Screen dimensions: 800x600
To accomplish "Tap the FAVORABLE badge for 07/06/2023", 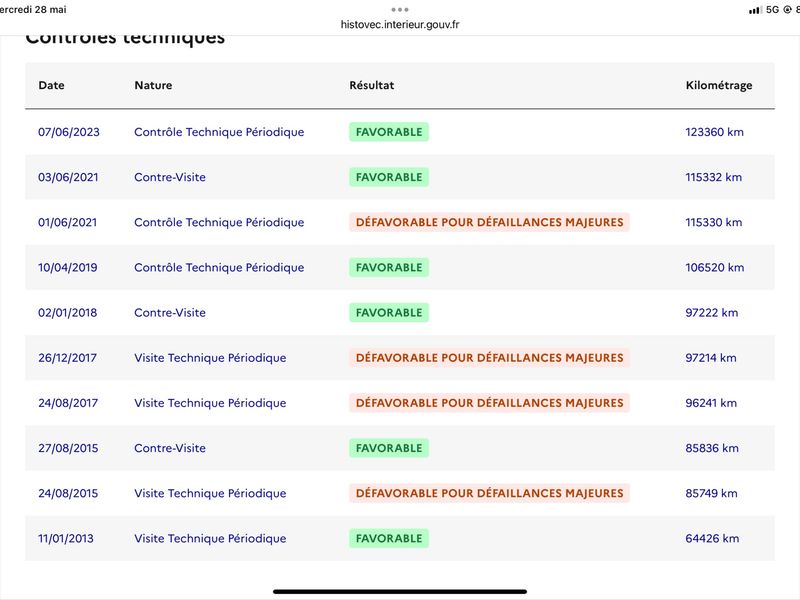I will (389, 132).
